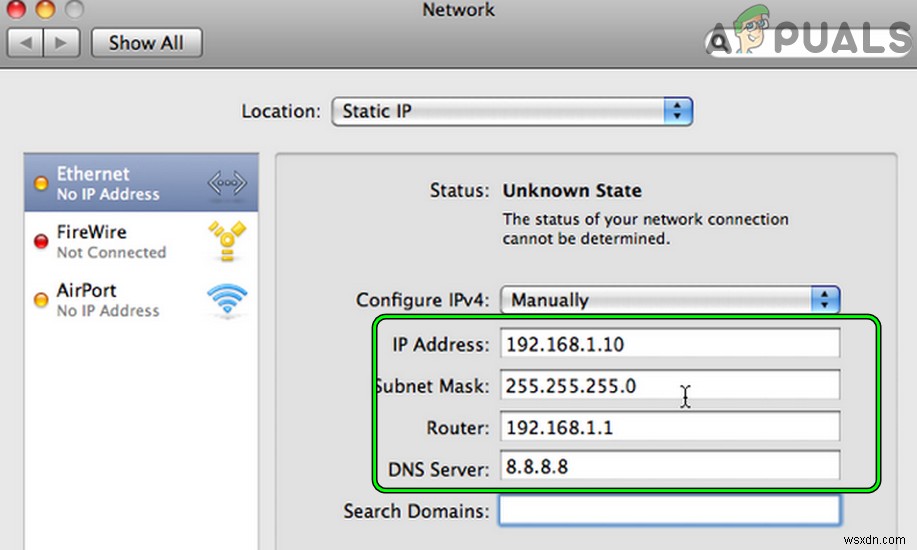The width and height of the screenshot is (917, 550).
Task: Click the back navigation arrow
Action: point(26,43)
